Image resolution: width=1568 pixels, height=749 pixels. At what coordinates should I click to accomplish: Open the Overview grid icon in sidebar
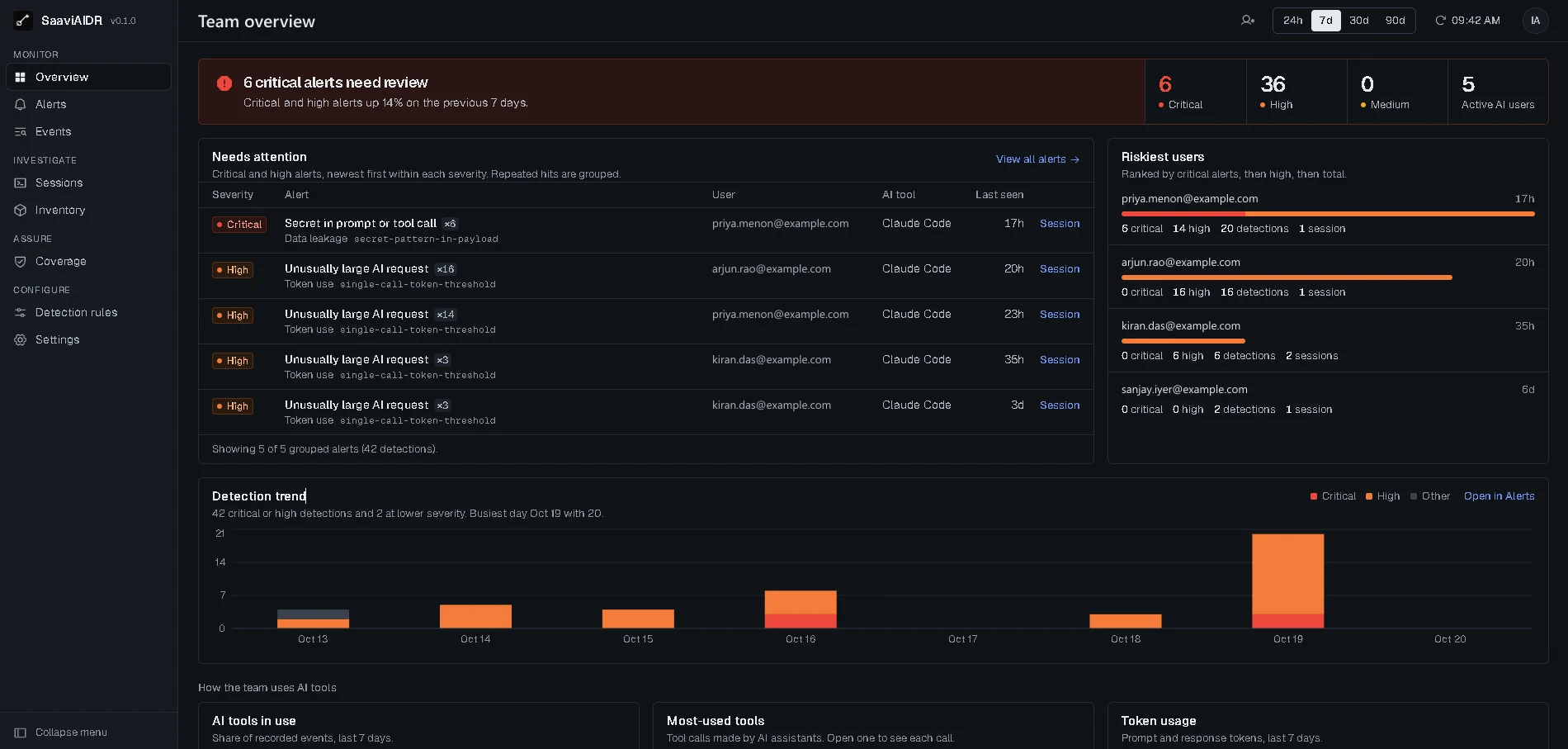coord(21,77)
